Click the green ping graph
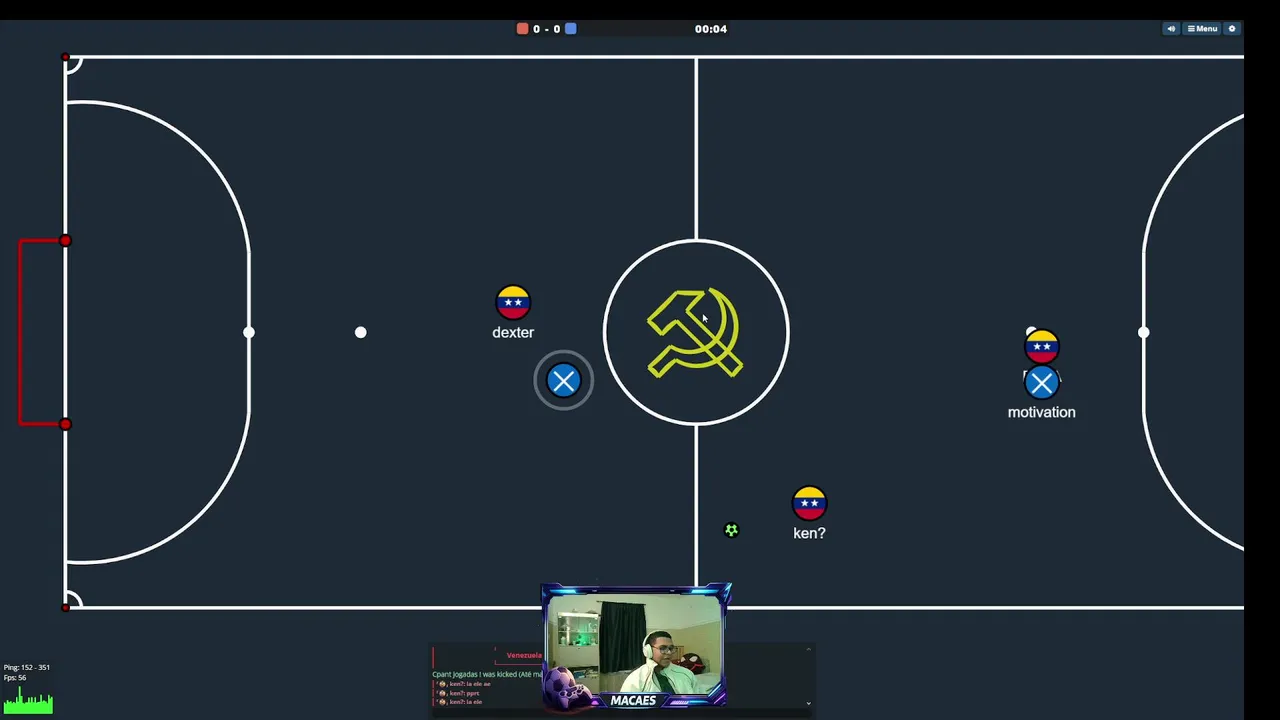The width and height of the screenshot is (1280, 720). [28, 700]
